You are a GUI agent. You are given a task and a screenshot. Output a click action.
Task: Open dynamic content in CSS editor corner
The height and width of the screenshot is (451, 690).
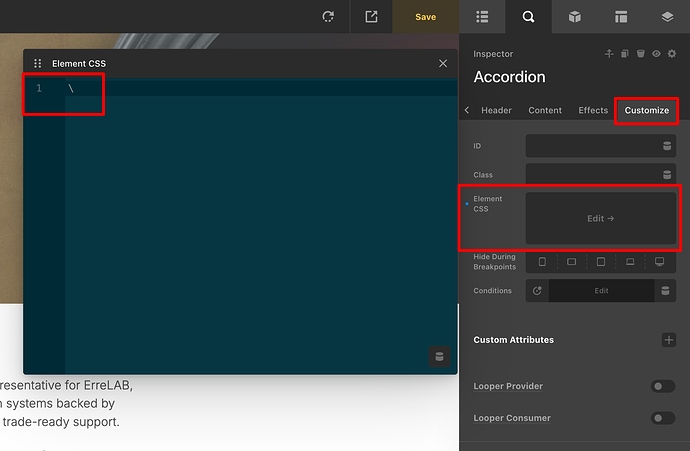click(x=439, y=356)
